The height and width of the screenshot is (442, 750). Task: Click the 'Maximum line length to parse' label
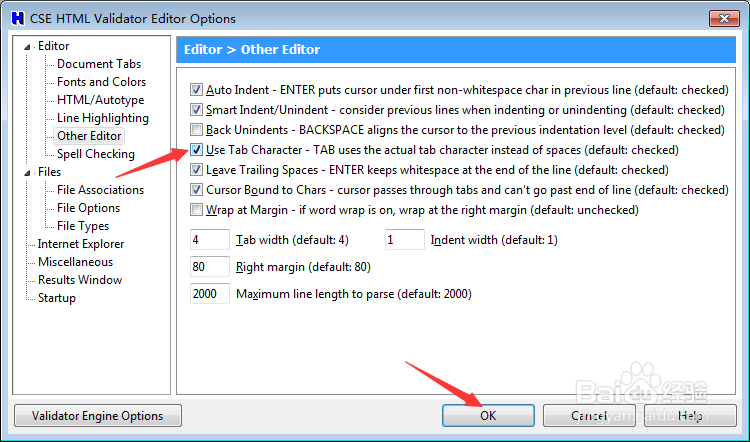[x=354, y=293]
